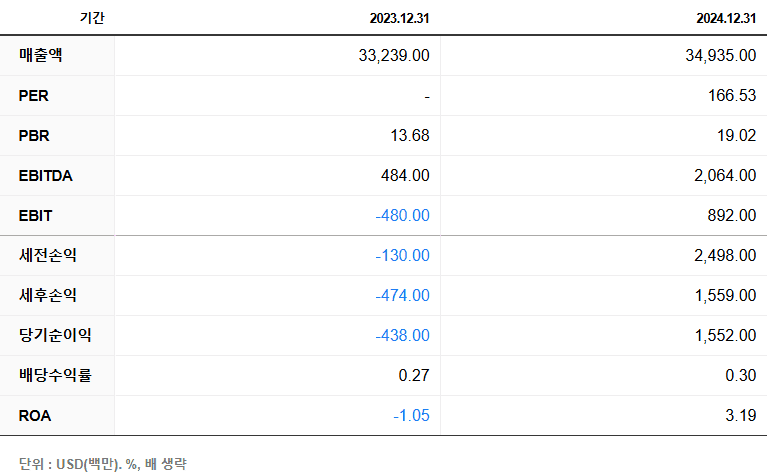Select the 세후손익 value 1,559.00
This screenshot has width=767, height=475.
click(725, 296)
